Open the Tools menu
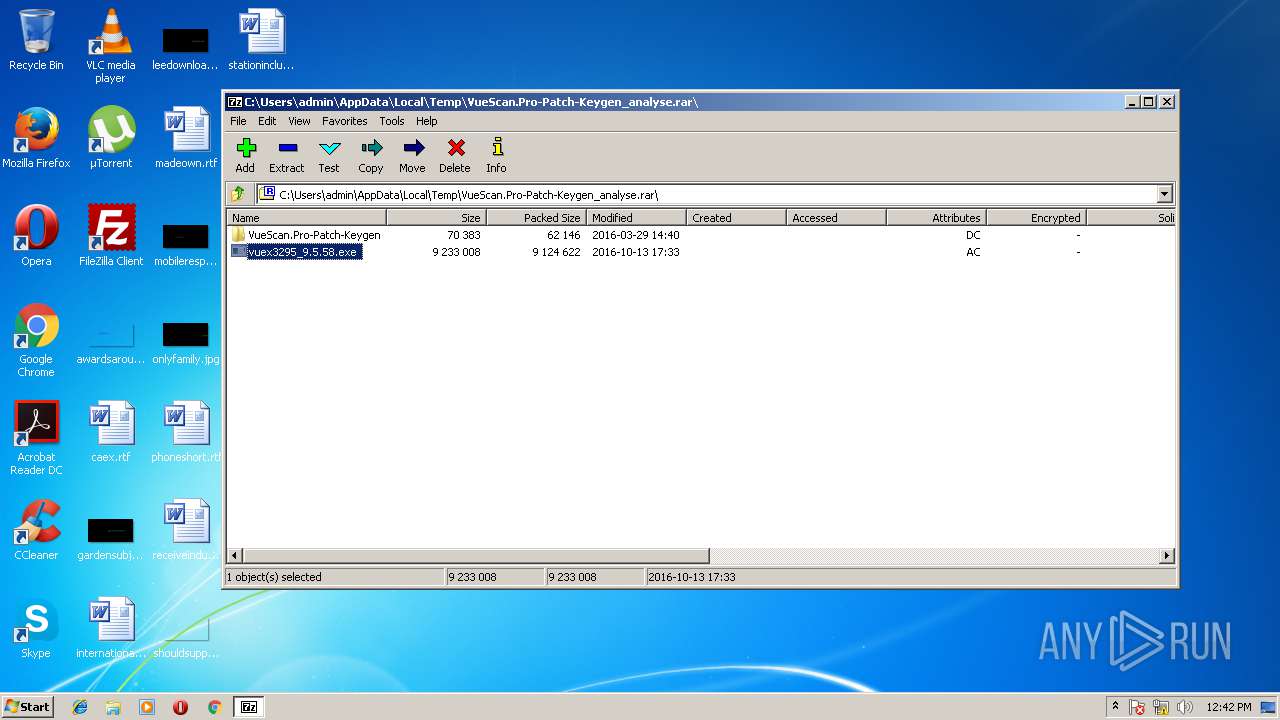Image resolution: width=1280 pixels, height=720 pixels. pos(392,121)
